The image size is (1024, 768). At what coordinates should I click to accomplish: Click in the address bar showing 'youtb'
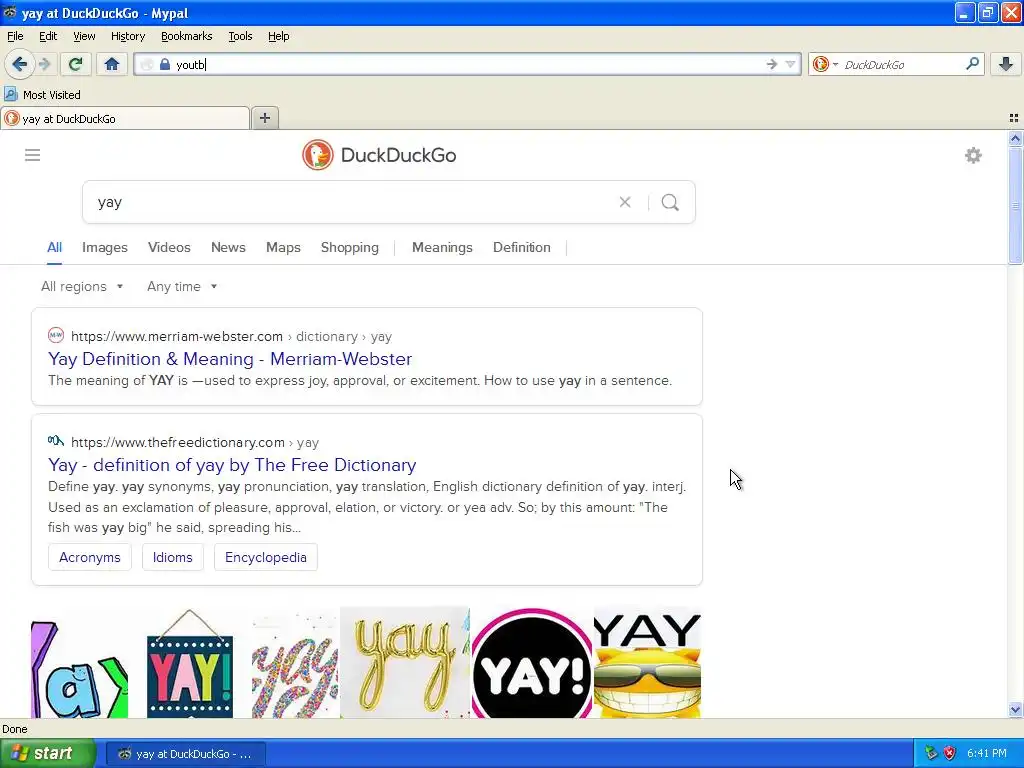coord(467,64)
